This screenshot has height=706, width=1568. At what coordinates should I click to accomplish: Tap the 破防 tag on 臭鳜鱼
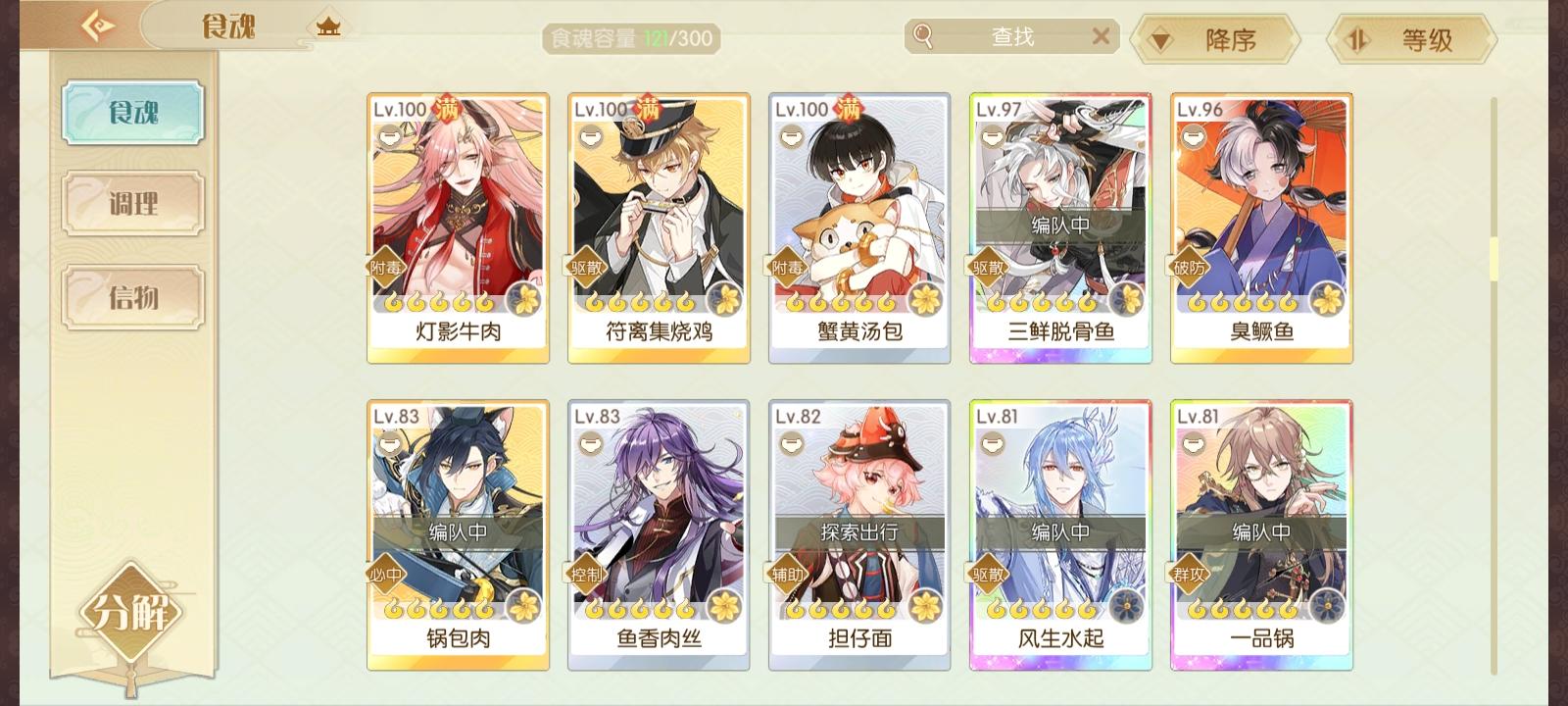pyautogui.click(x=1189, y=267)
